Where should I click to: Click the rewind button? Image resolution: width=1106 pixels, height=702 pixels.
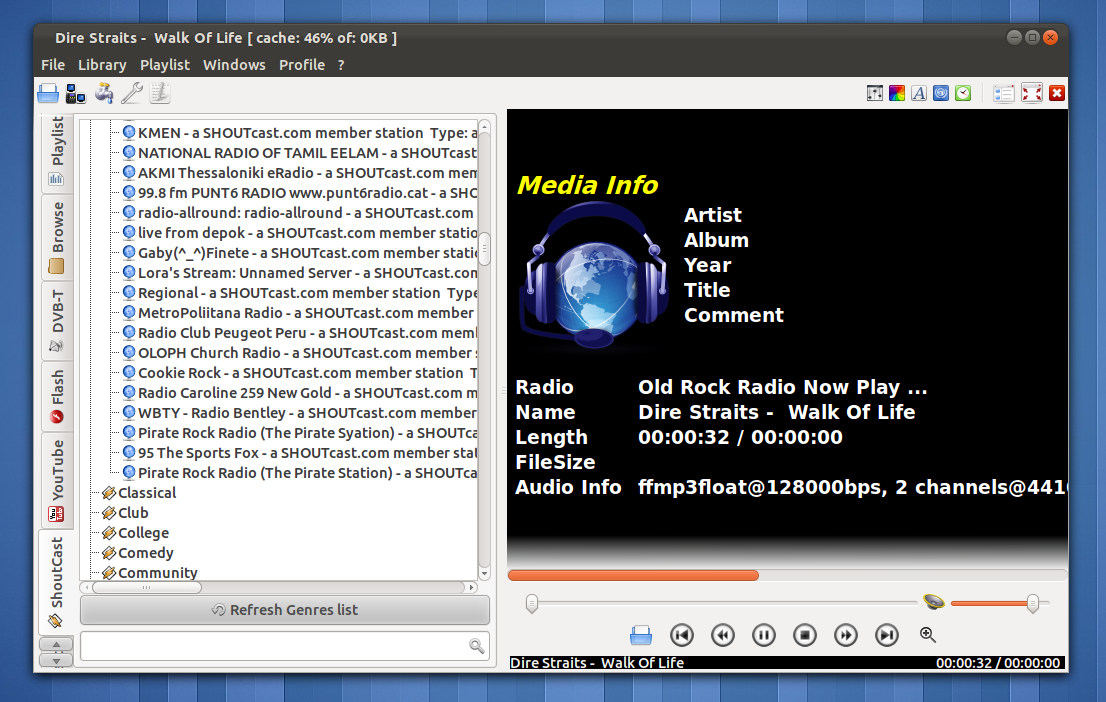click(x=722, y=635)
